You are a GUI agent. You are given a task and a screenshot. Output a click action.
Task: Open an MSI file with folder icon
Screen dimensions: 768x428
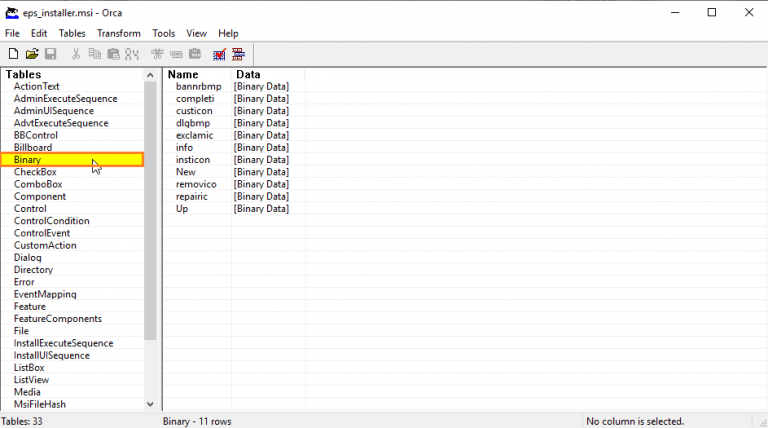32,54
